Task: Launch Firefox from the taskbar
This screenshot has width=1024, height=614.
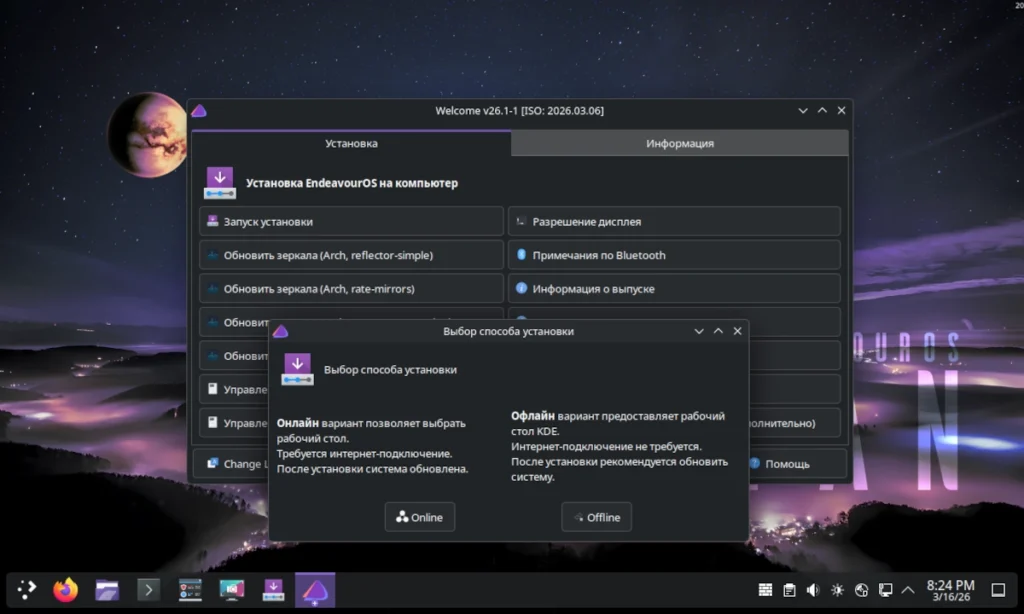Action: 65,590
